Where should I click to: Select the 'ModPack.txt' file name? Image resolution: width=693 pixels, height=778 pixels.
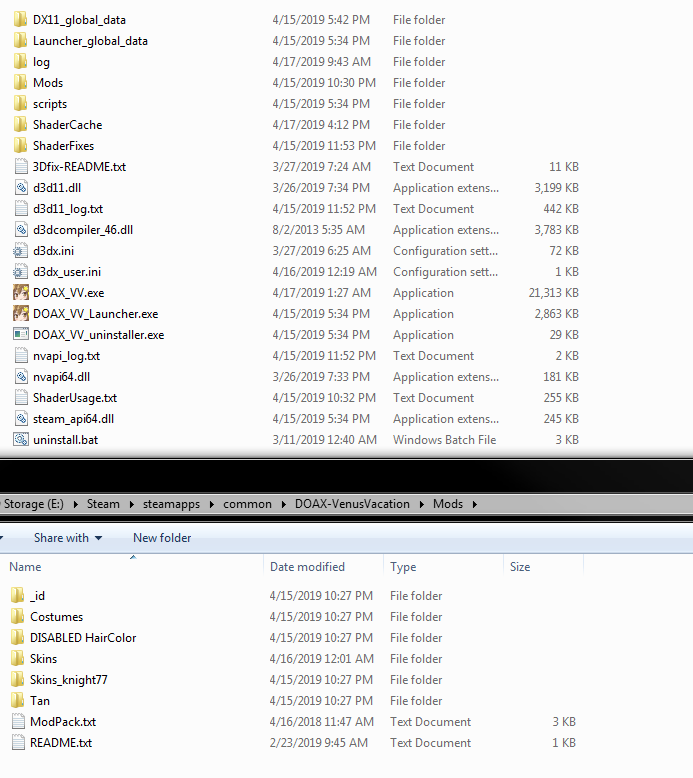point(63,722)
